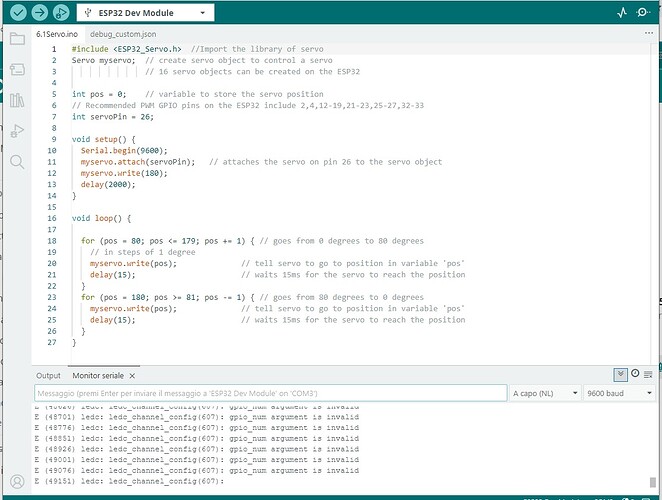Open the ESP32 Dev Module board selector

(145, 13)
